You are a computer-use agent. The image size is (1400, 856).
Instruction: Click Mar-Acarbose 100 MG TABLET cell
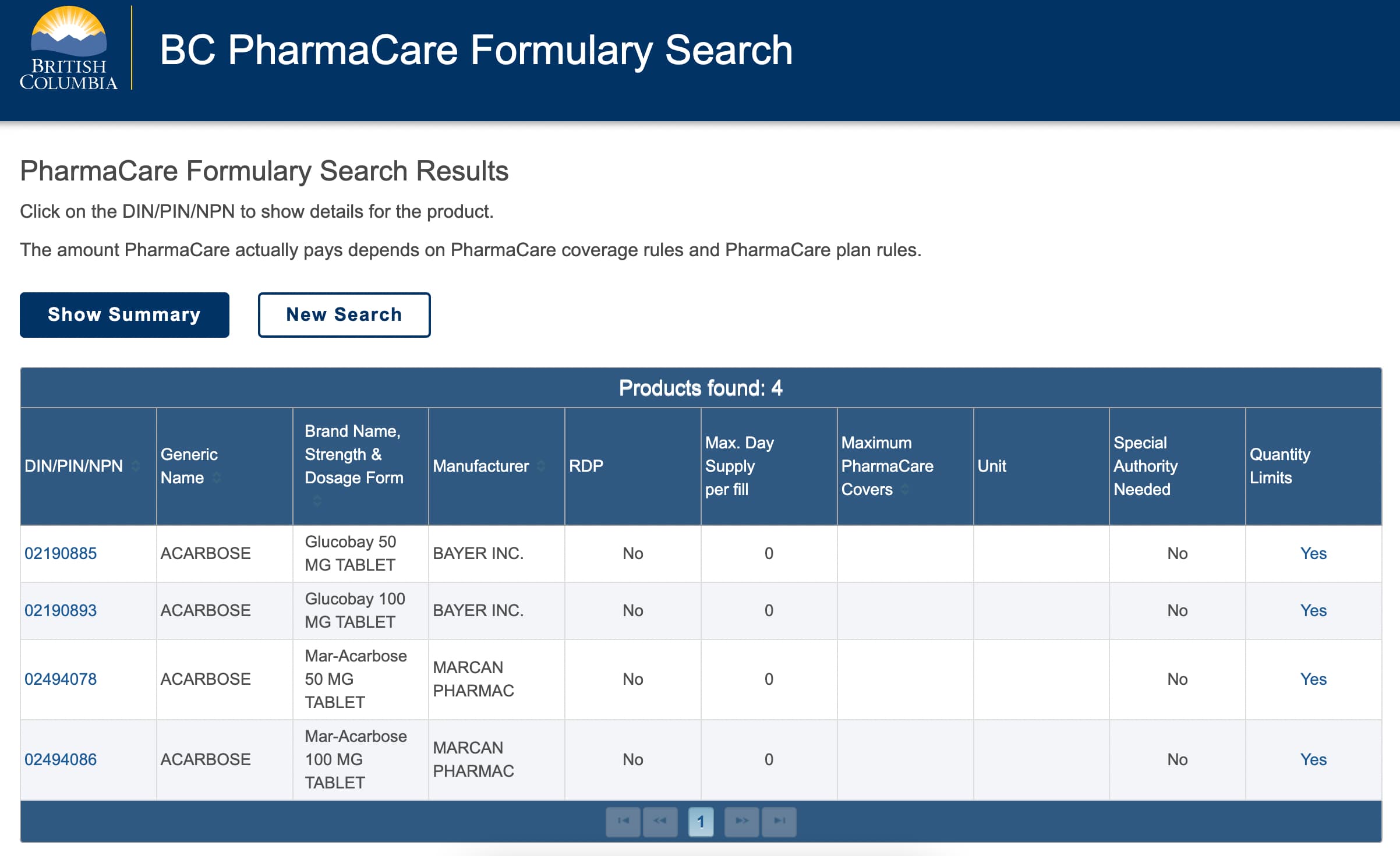(x=360, y=759)
